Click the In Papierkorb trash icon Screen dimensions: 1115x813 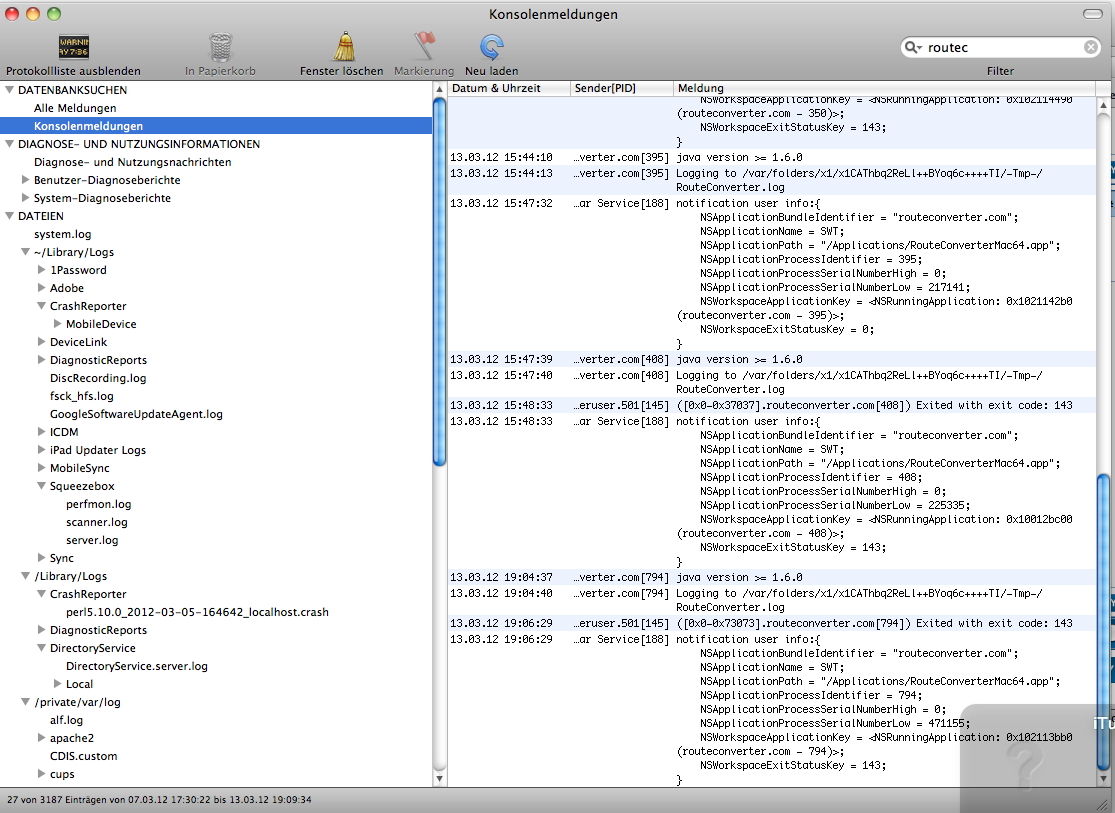point(220,47)
